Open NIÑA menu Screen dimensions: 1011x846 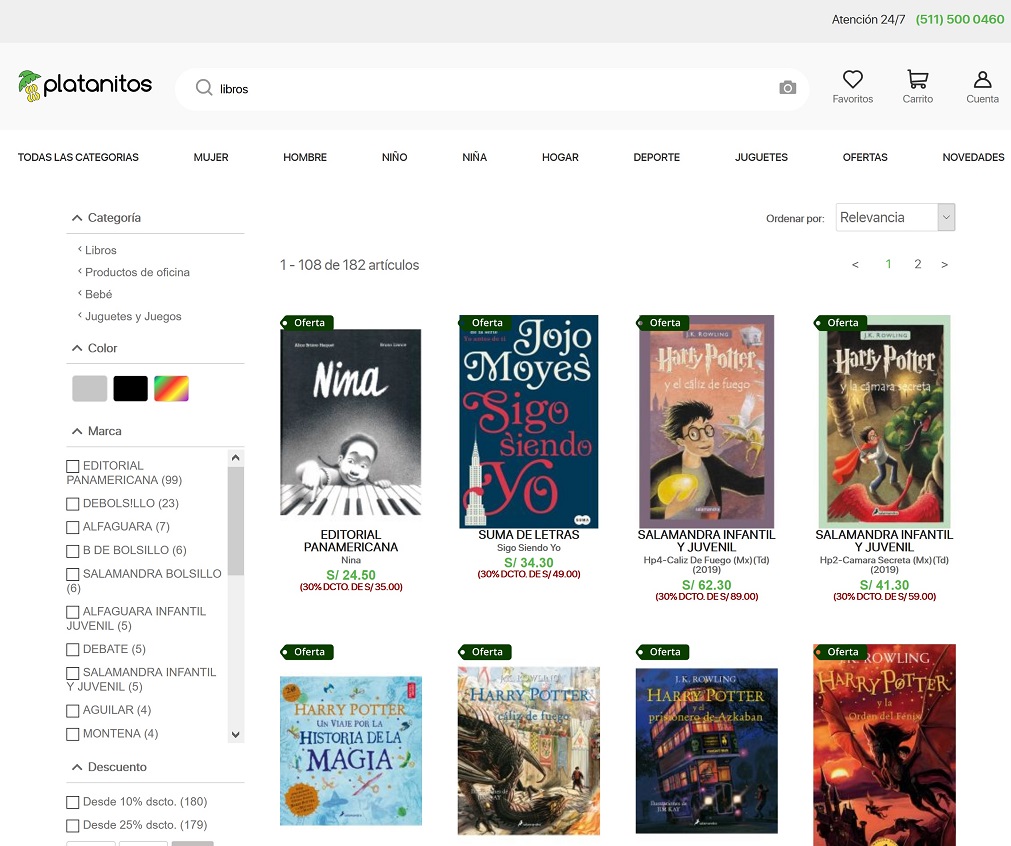[x=475, y=157]
